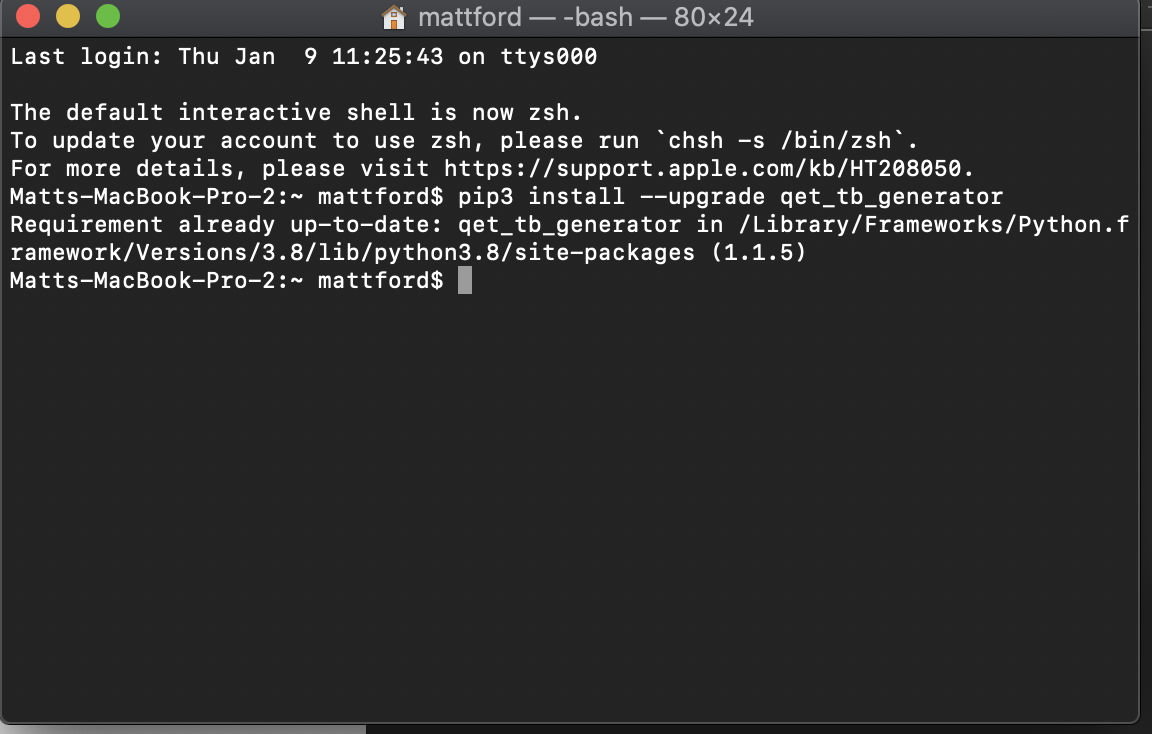
Task: Close the Terminal window with red button
Action: tap(28, 16)
